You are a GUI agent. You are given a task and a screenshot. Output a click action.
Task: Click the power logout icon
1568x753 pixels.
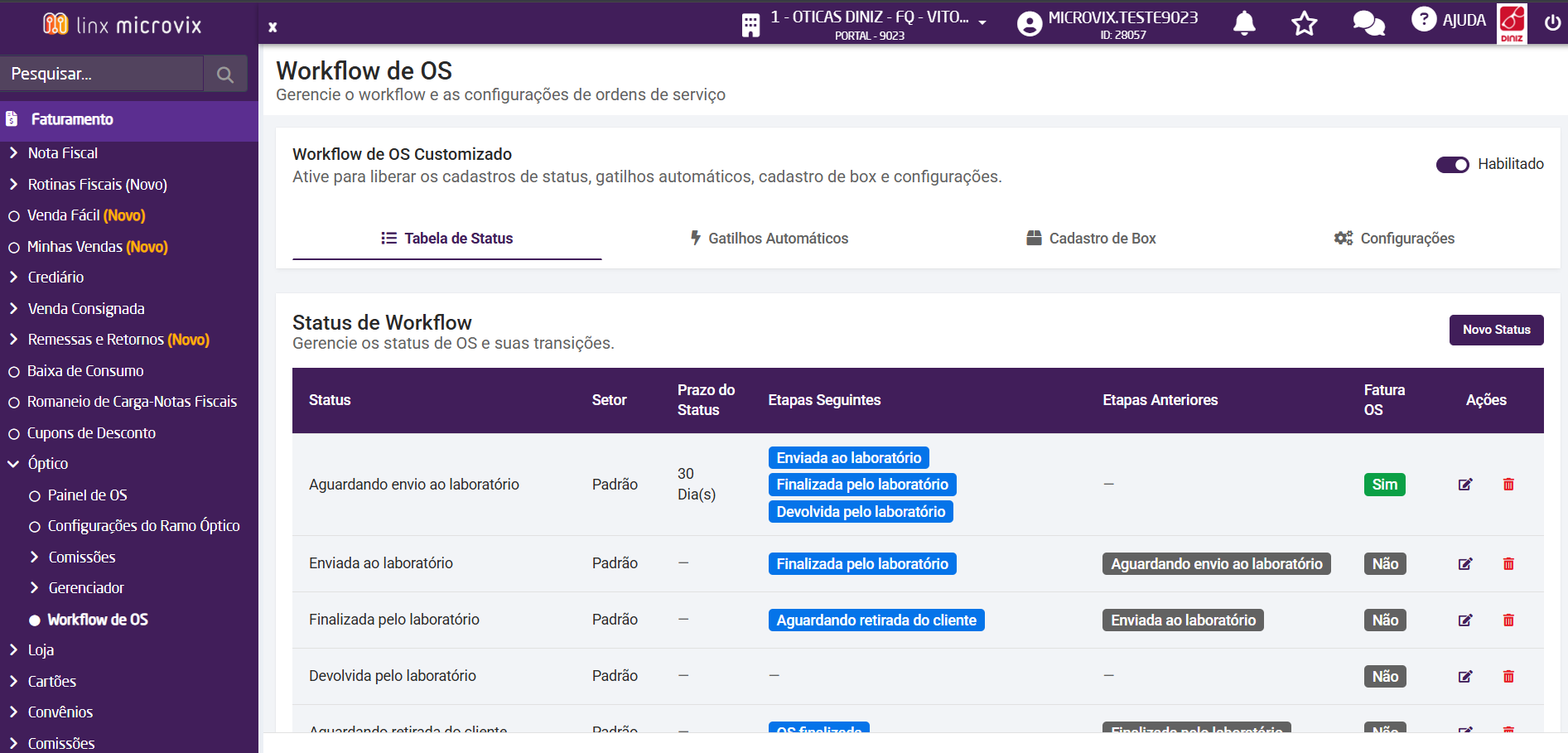[x=1552, y=23]
